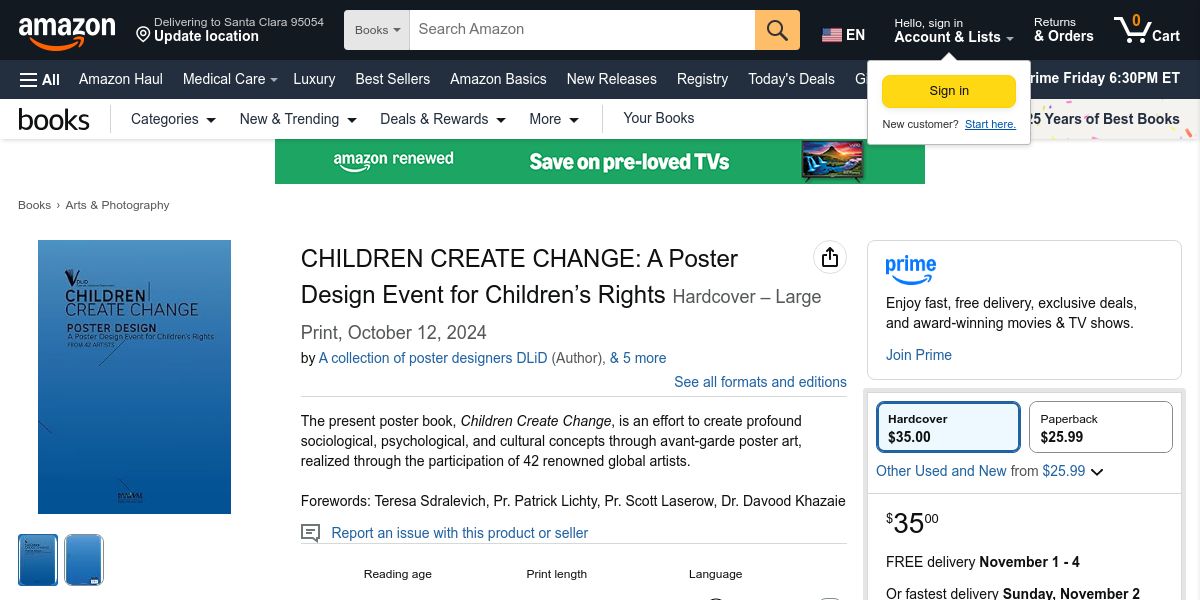Click the US flag language selector
Image resolution: width=1200 pixels, height=600 pixels.
pyautogui.click(x=843, y=34)
